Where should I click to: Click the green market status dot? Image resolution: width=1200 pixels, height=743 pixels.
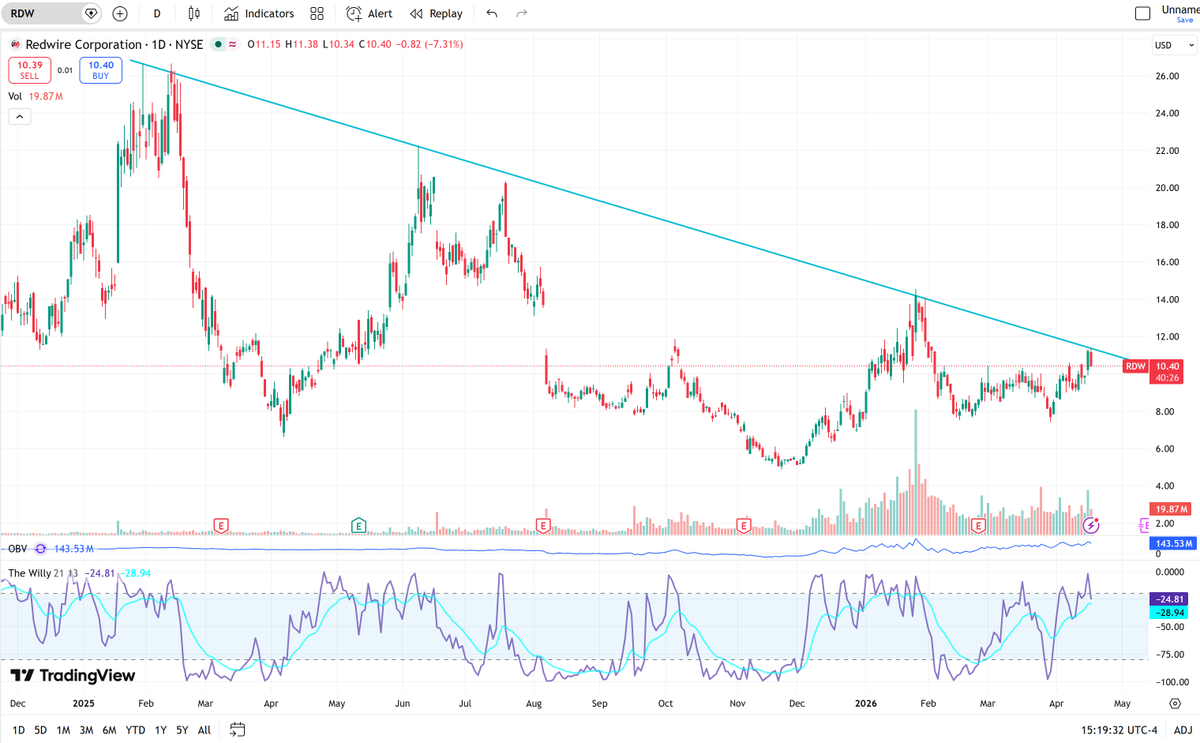pos(218,44)
